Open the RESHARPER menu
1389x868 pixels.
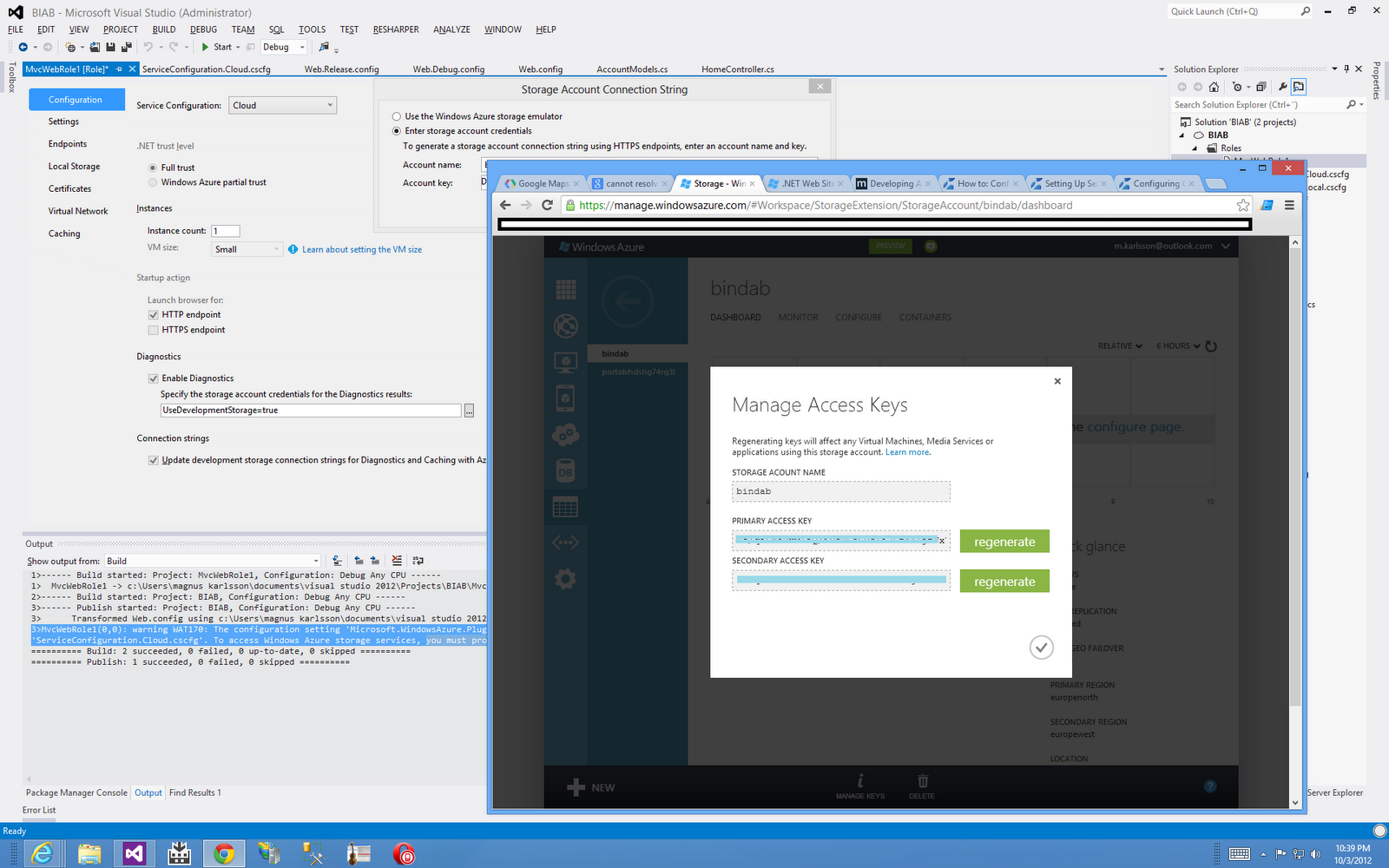pyautogui.click(x=396, y=30)
